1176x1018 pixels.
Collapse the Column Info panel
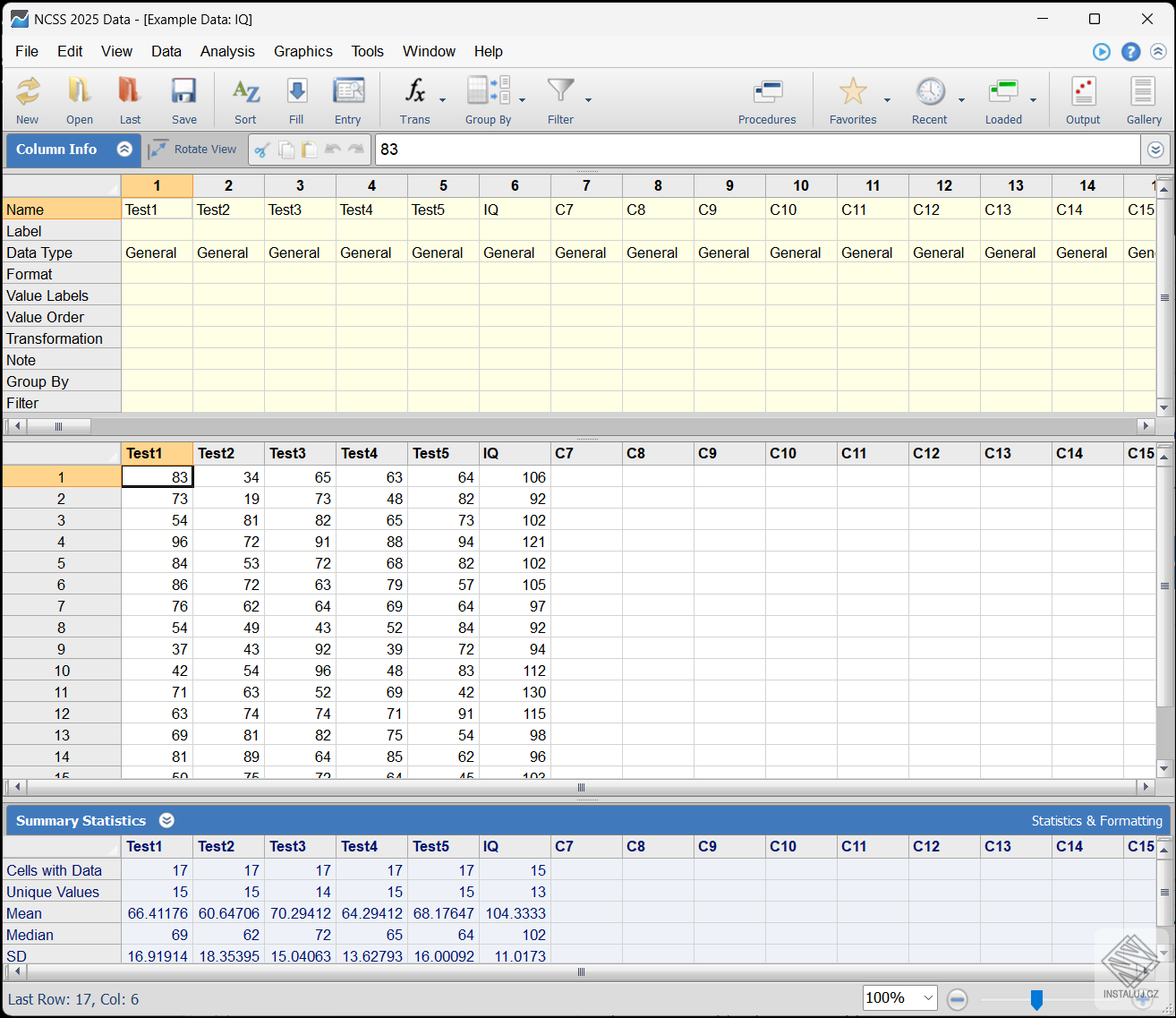(124, 150)
